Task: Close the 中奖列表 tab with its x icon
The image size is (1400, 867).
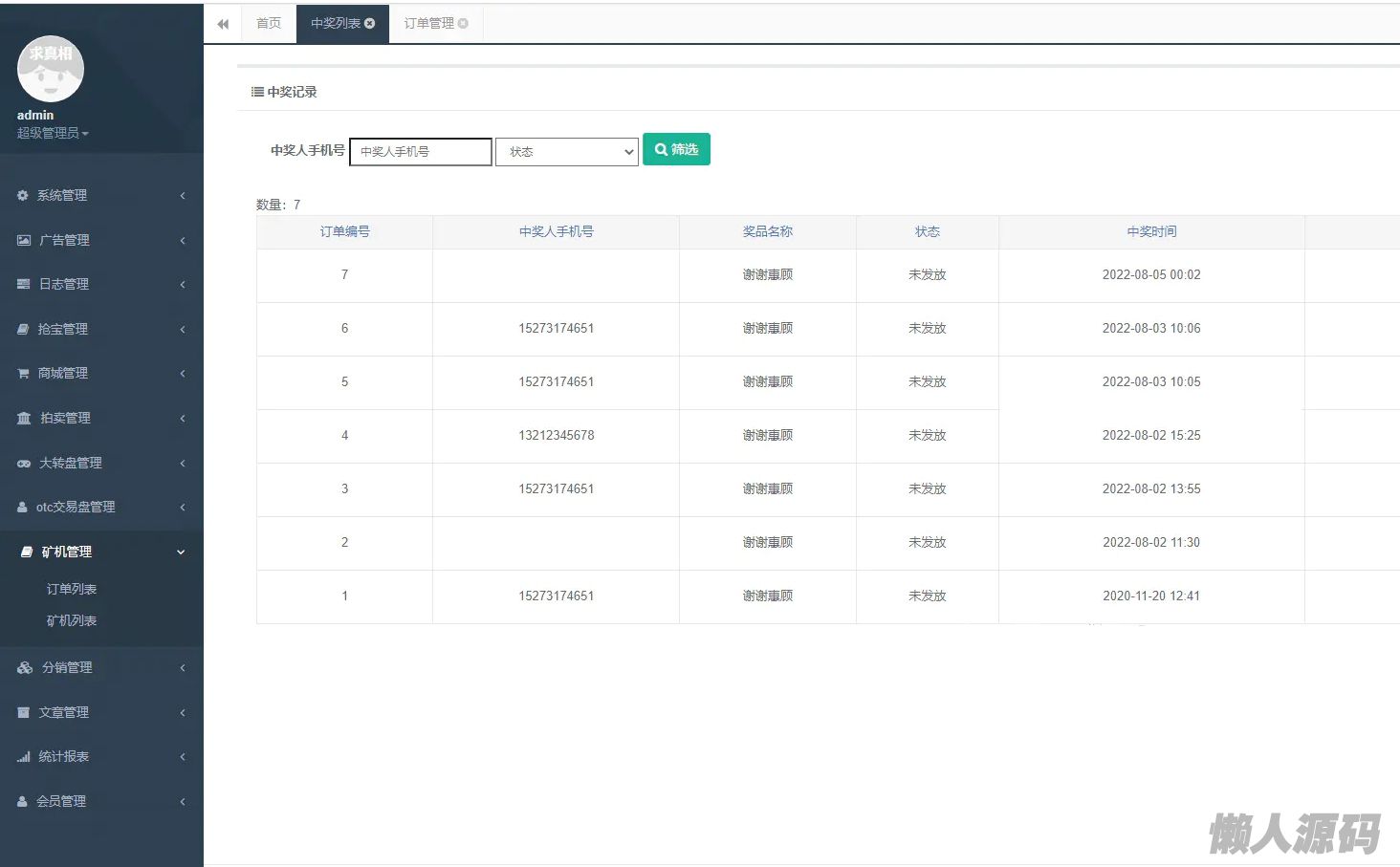Action: (370, 23)
